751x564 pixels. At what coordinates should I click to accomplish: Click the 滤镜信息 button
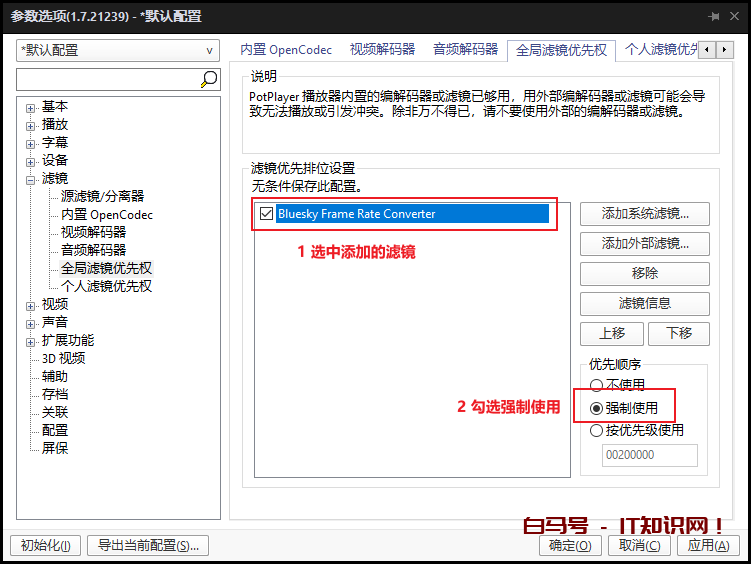pyautogui.click(x=644, y=304)
